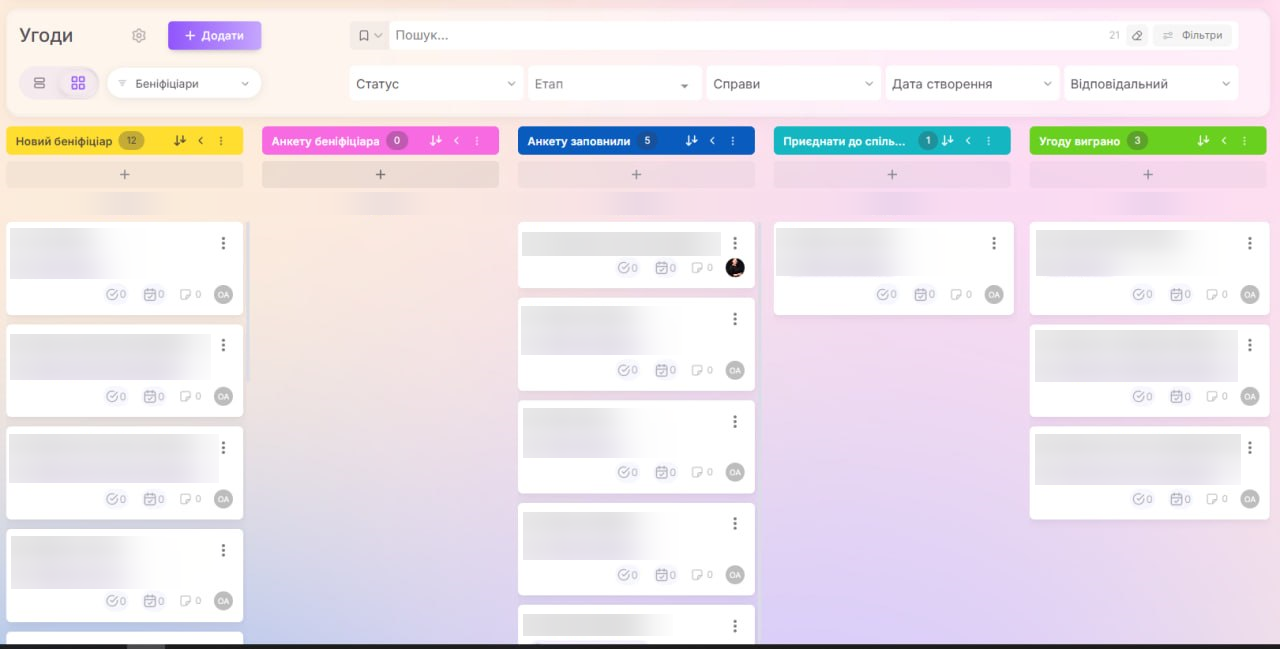Open kebab menu of top Угоду виграно card
Image resolution: width=1280 pixels, height=649 pixels.
tap(1250, 243)
